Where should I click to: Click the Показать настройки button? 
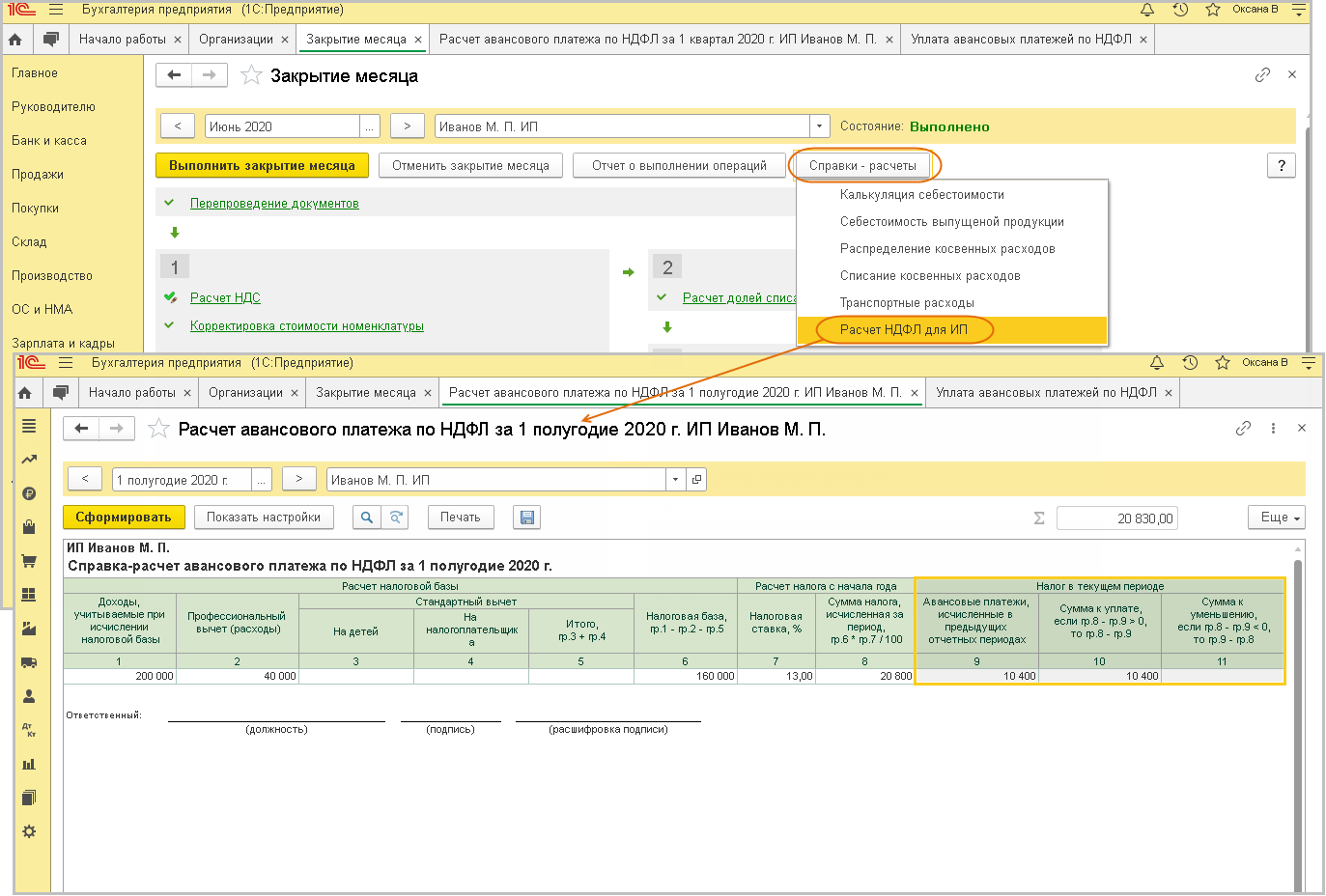[x=264, y=518]
